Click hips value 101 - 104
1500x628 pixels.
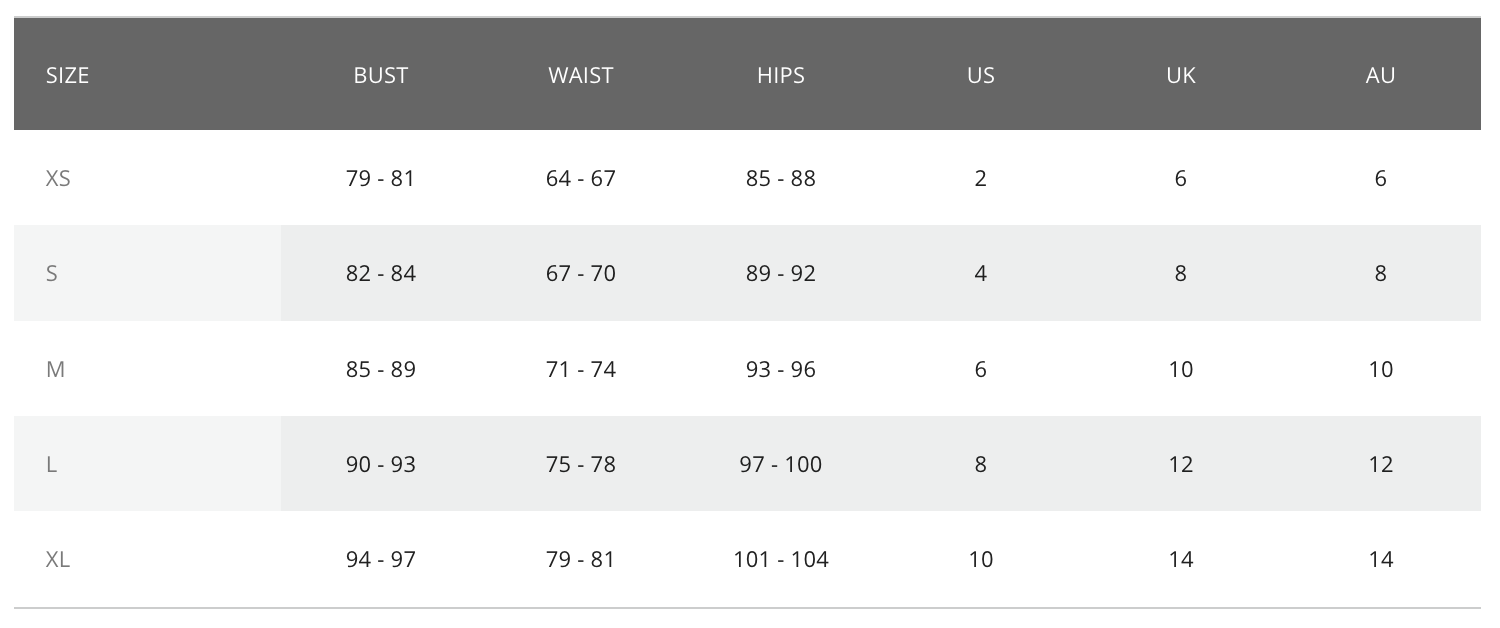click(781, 559)
